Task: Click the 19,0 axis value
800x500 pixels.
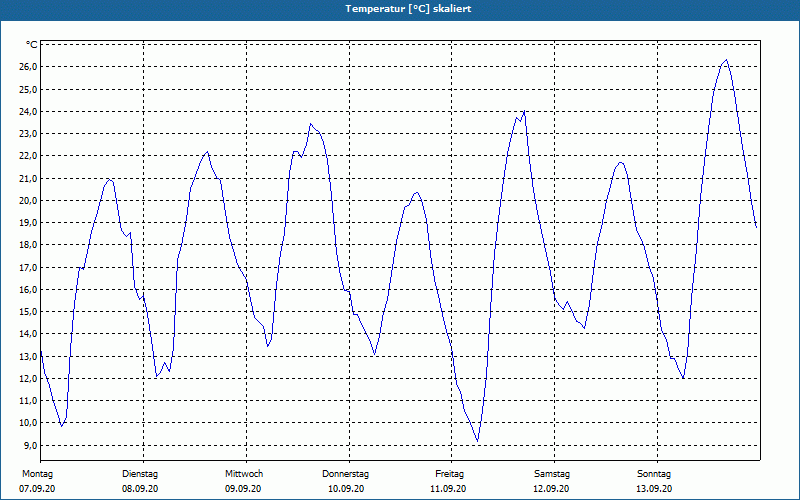Action: pos(29,223)
